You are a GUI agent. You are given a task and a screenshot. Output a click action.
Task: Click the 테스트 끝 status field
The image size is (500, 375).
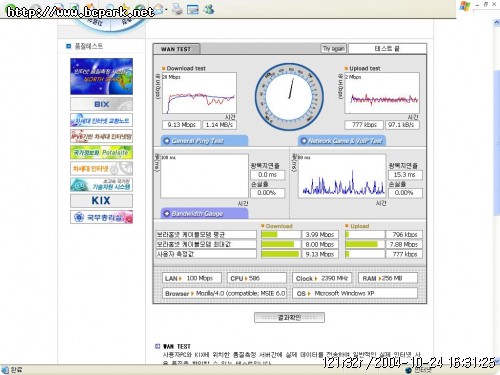(387, 49)
